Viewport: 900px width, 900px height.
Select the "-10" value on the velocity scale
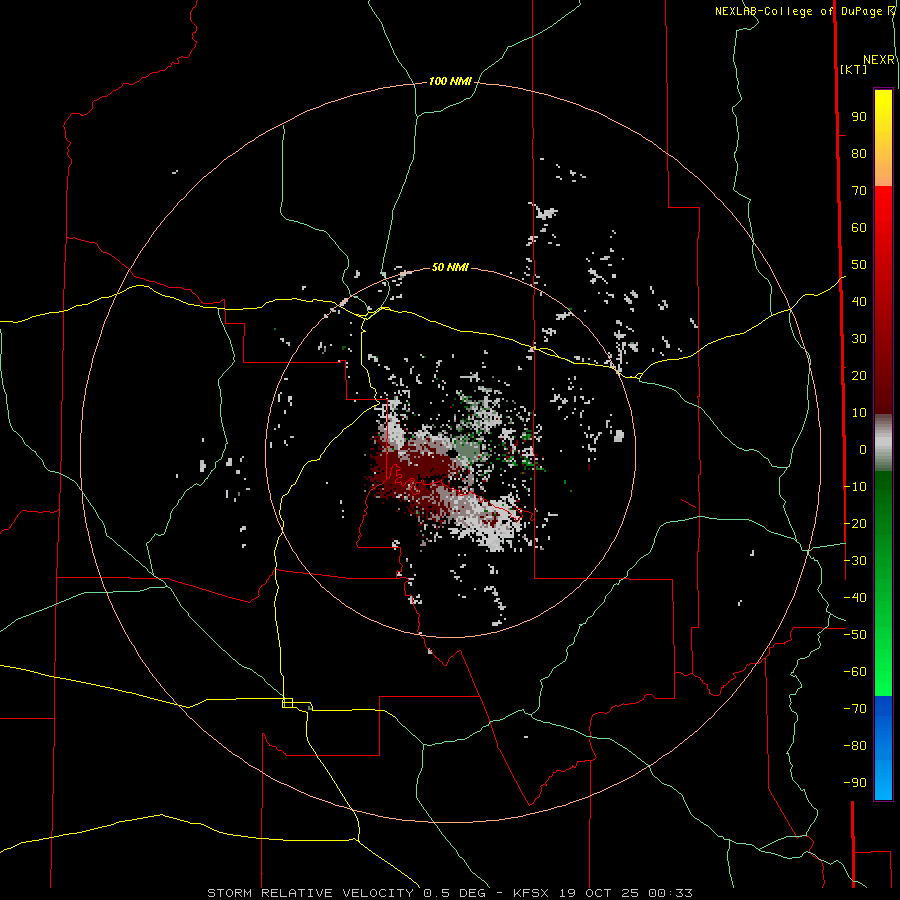click(x=855, y=487)
